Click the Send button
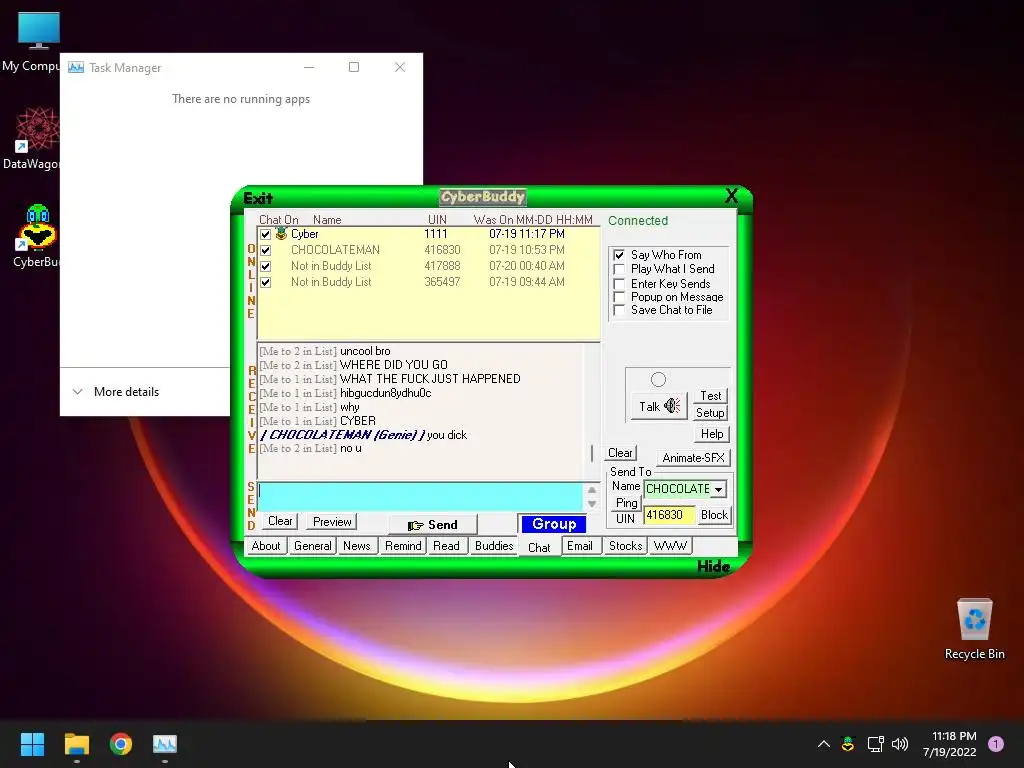1024x768 pixels. point(433,525)
